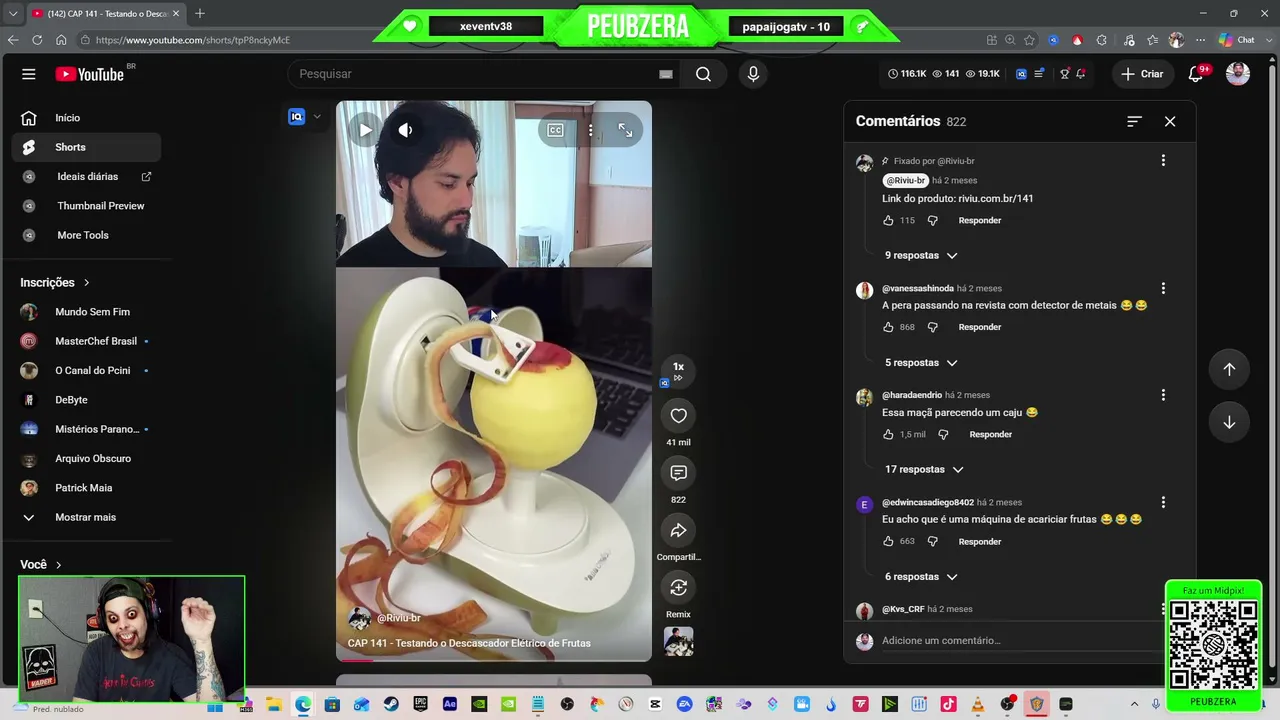Play the Shorts video

[365, 130]
